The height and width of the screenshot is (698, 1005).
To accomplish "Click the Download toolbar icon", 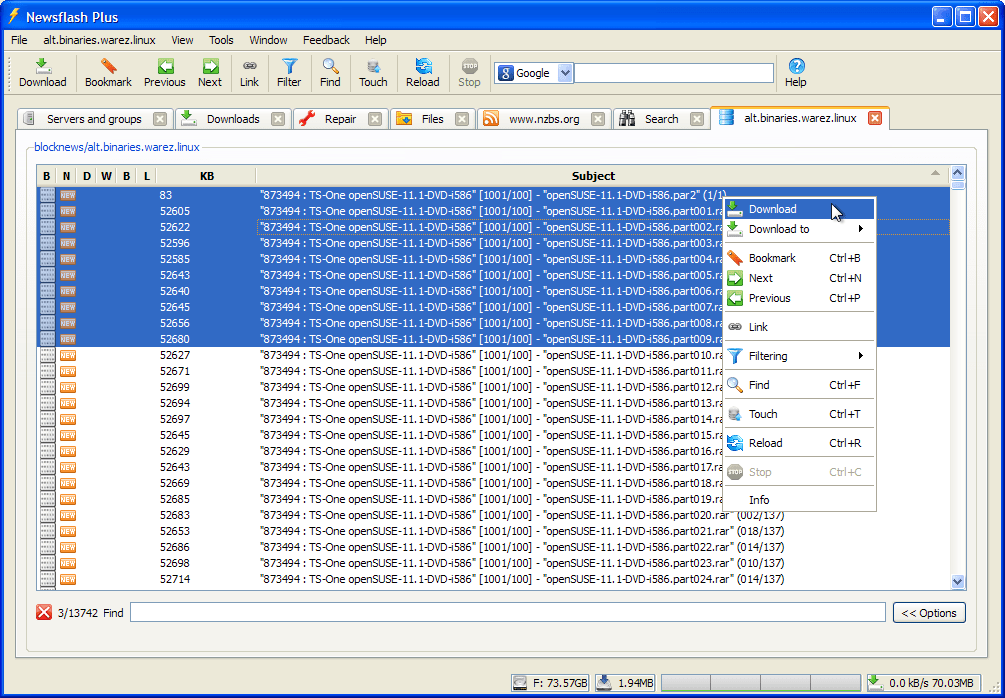I will point(42,67).
